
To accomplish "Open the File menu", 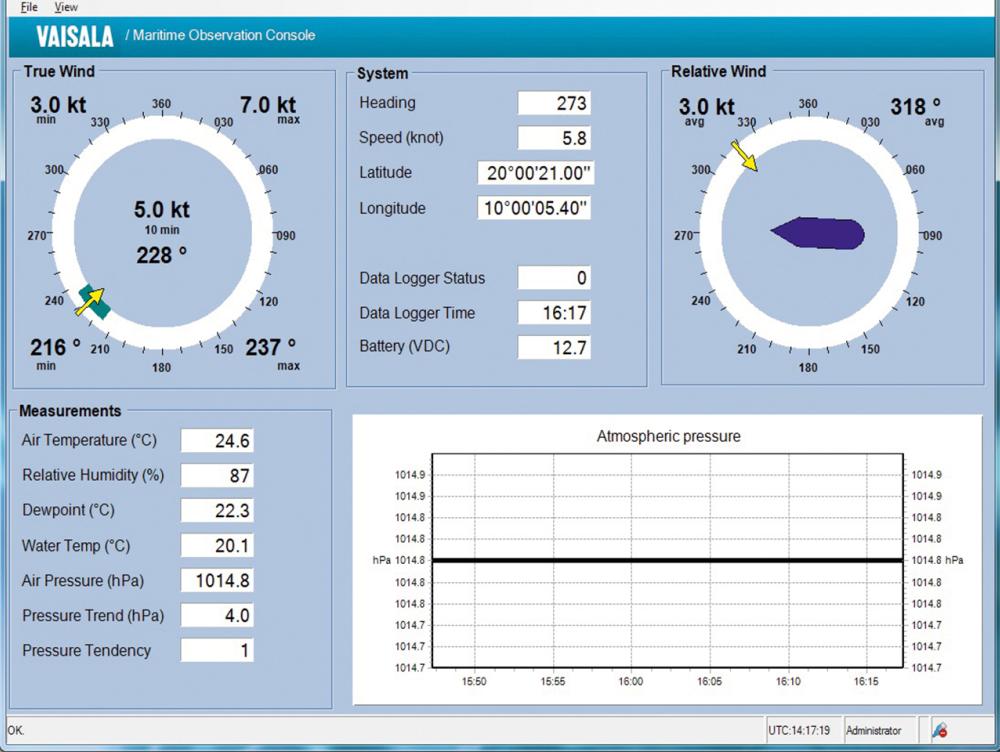I will (x=28, y=7).
